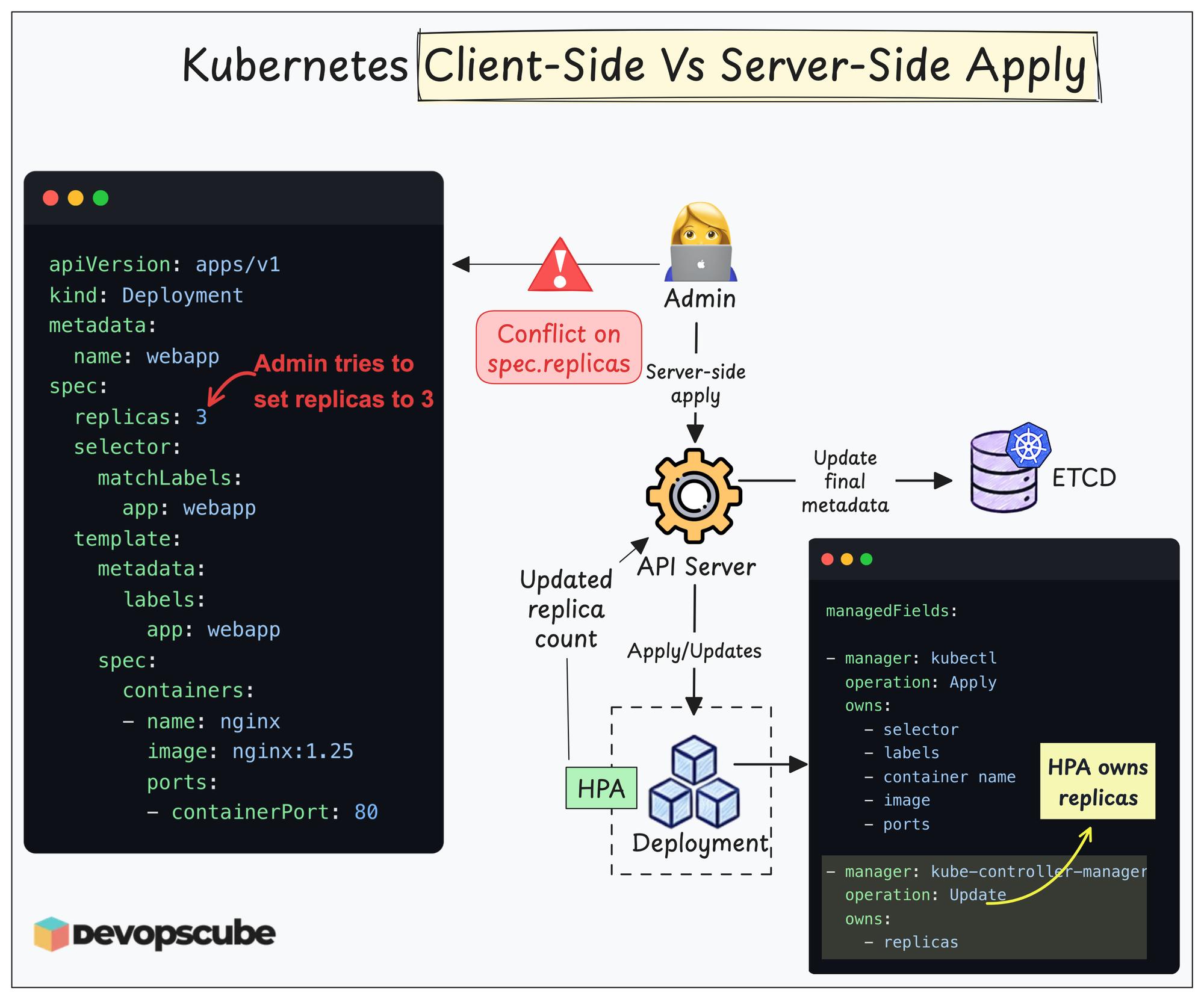Click the word 'Kubernetes' in title
The height and width of the screenshot is (999, 1204).
(296, 66)
